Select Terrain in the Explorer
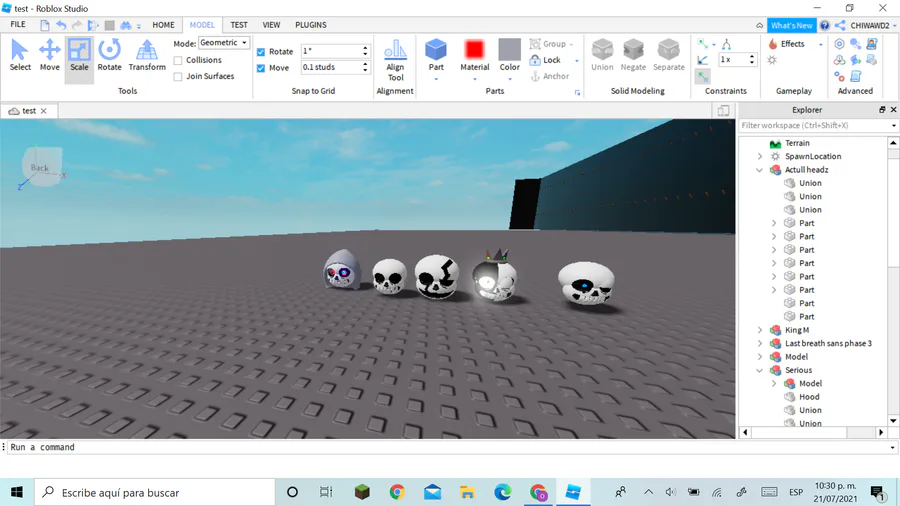The height and width of the screenshot is (506, 900). 797,143
